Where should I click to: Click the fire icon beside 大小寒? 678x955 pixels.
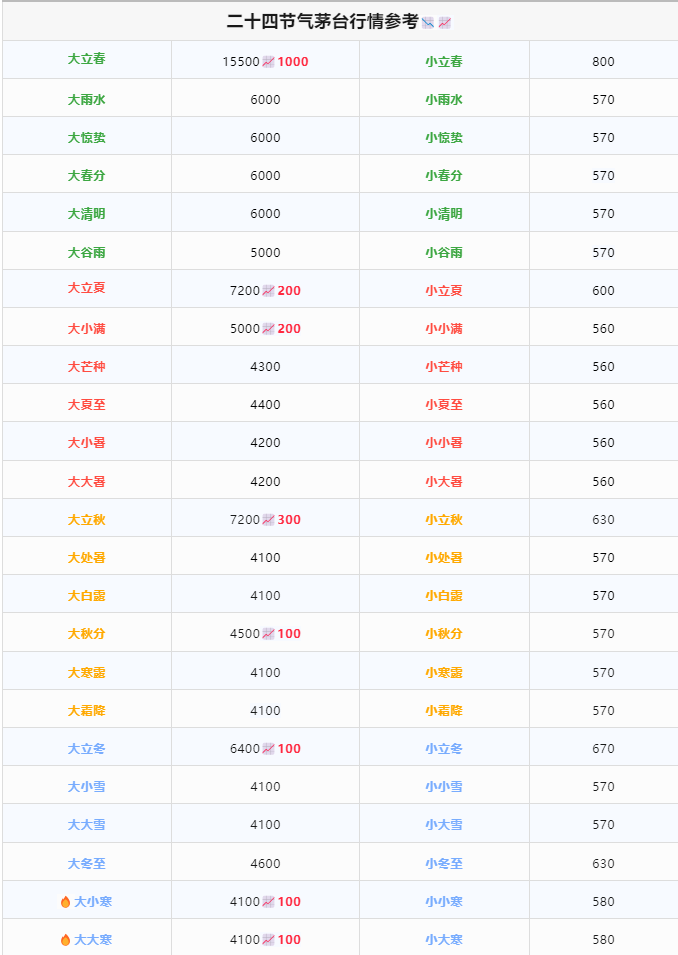click(65, 901)
